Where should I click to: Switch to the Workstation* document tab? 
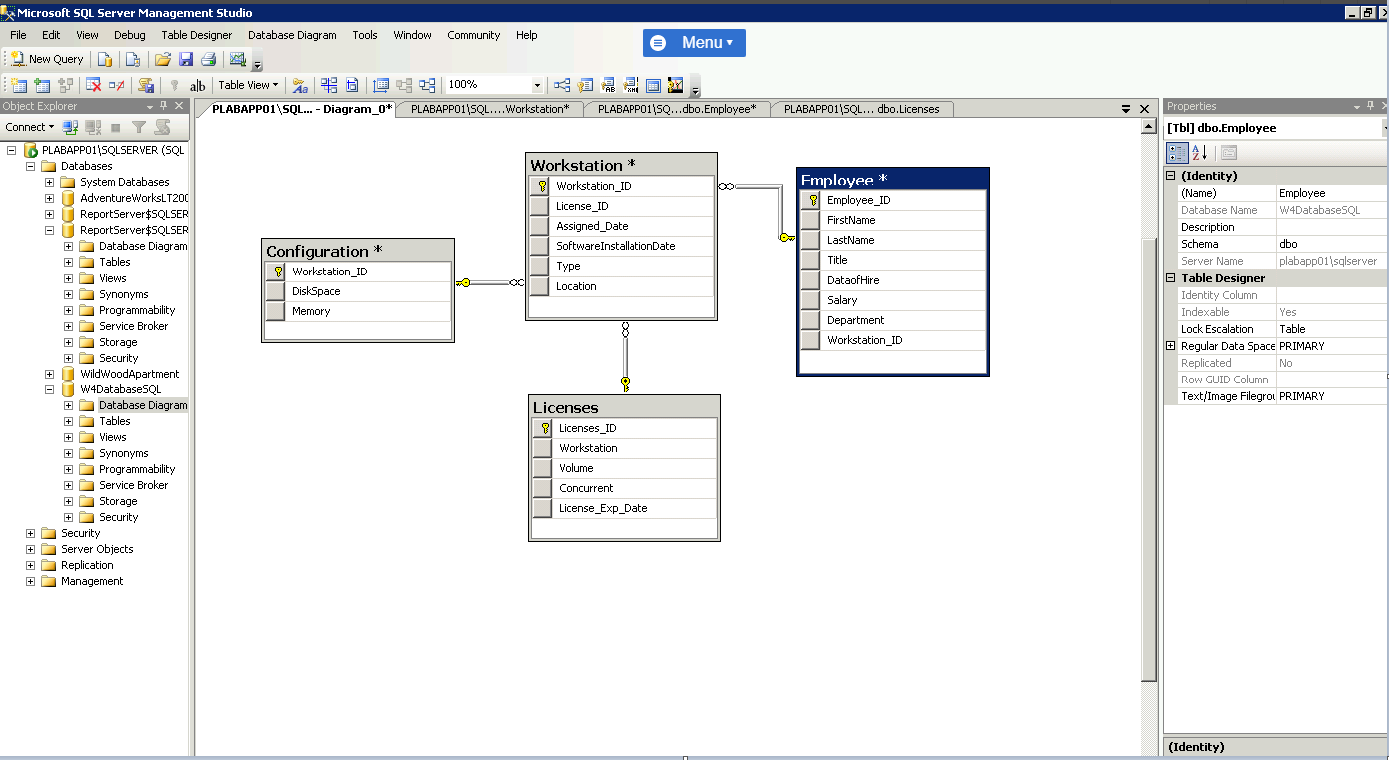(490, 109)
